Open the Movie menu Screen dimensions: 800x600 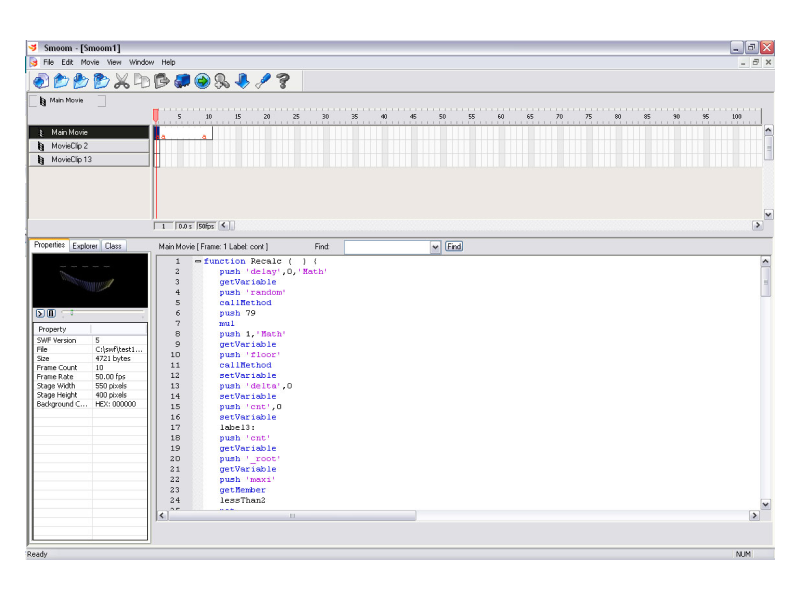[90, 62]
